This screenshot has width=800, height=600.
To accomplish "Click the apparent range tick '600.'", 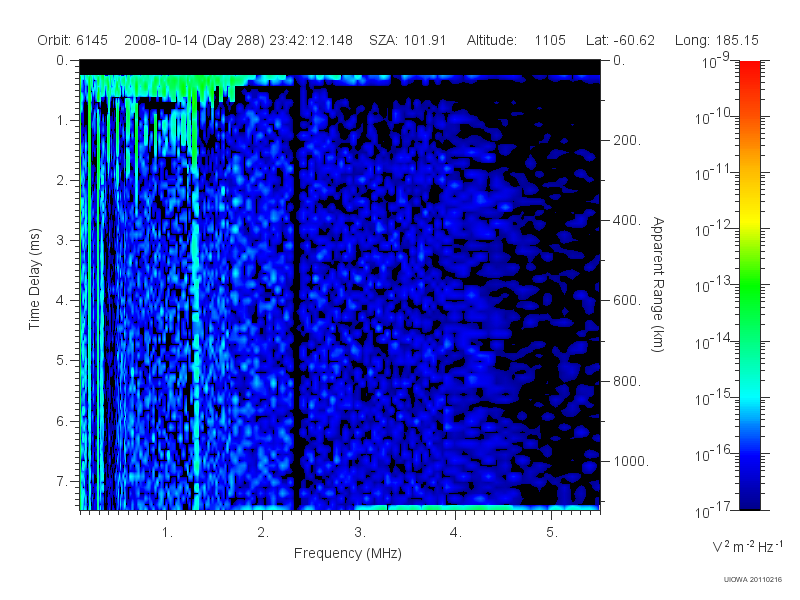I will click(627, 300).
